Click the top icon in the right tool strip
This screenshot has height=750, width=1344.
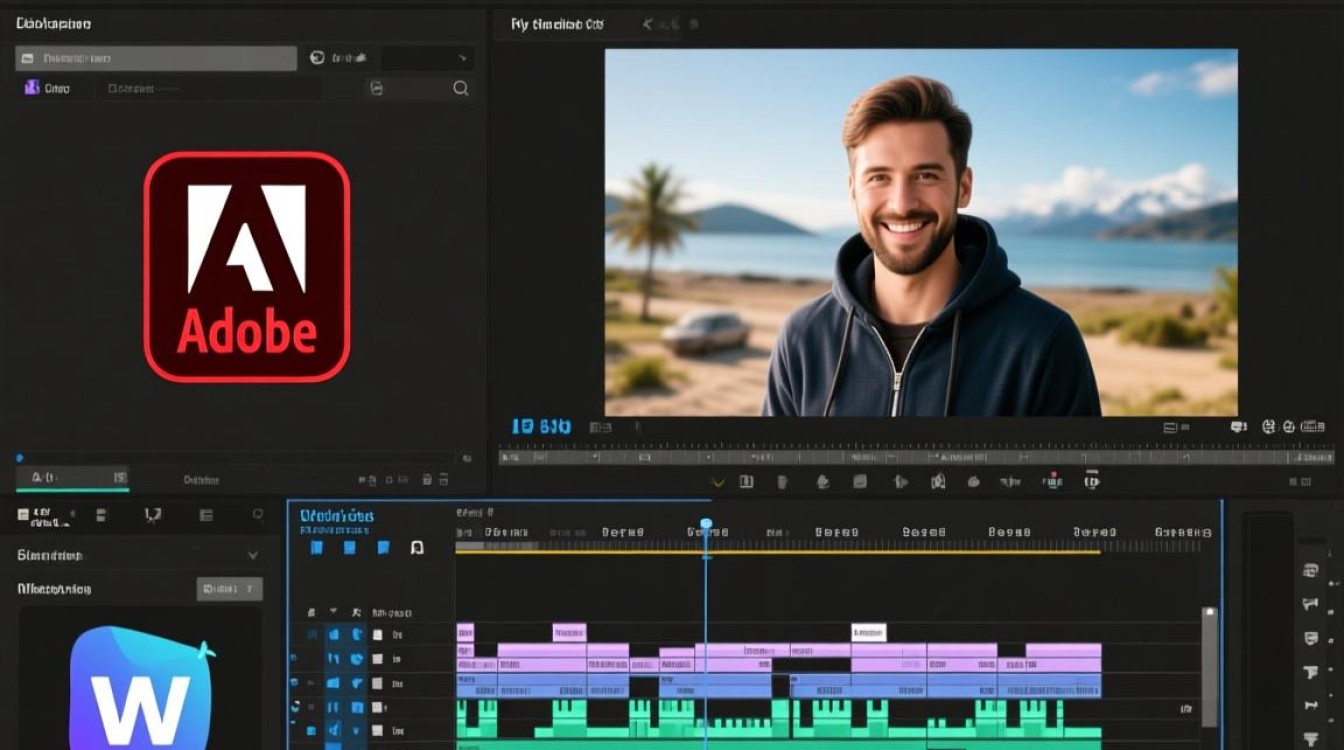pos(1310,570)
